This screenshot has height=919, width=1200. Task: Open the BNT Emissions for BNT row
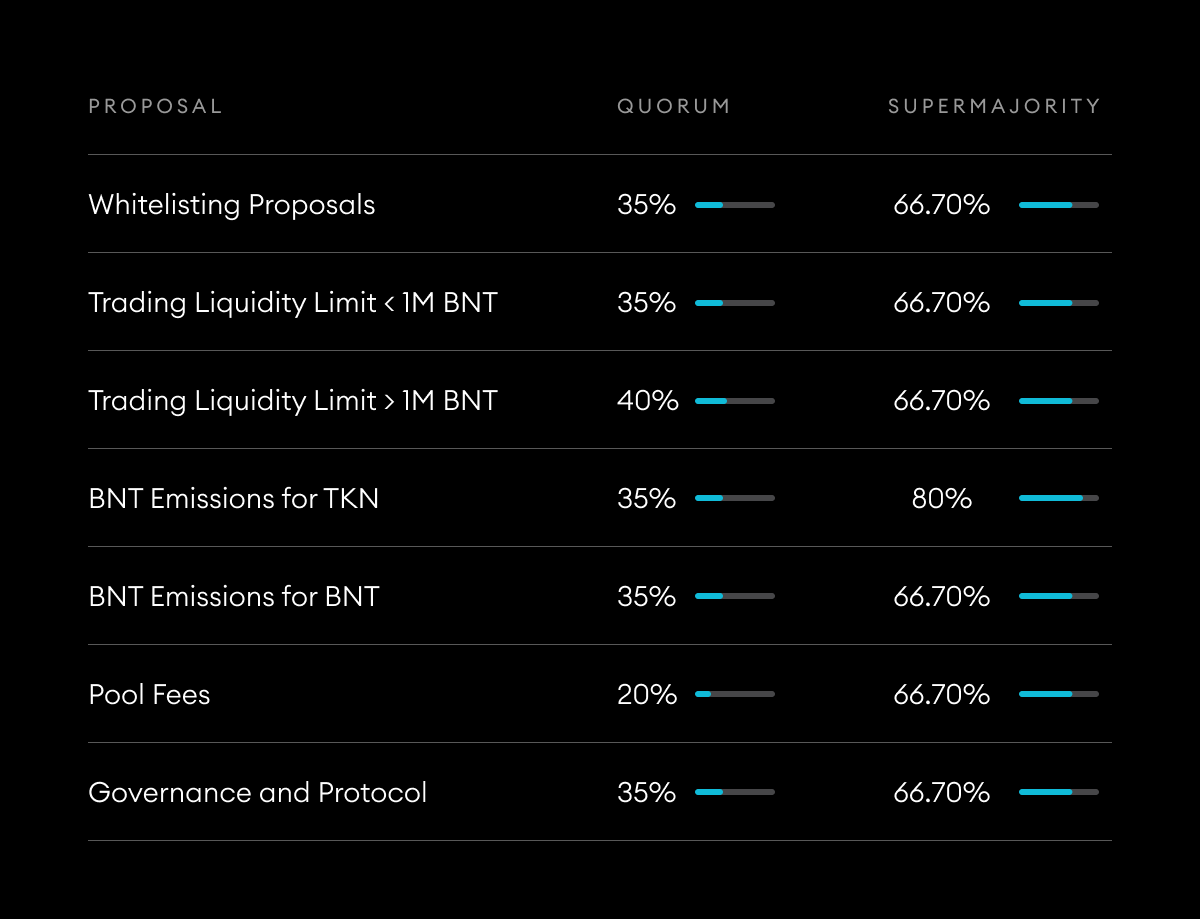tap(234, 597)
